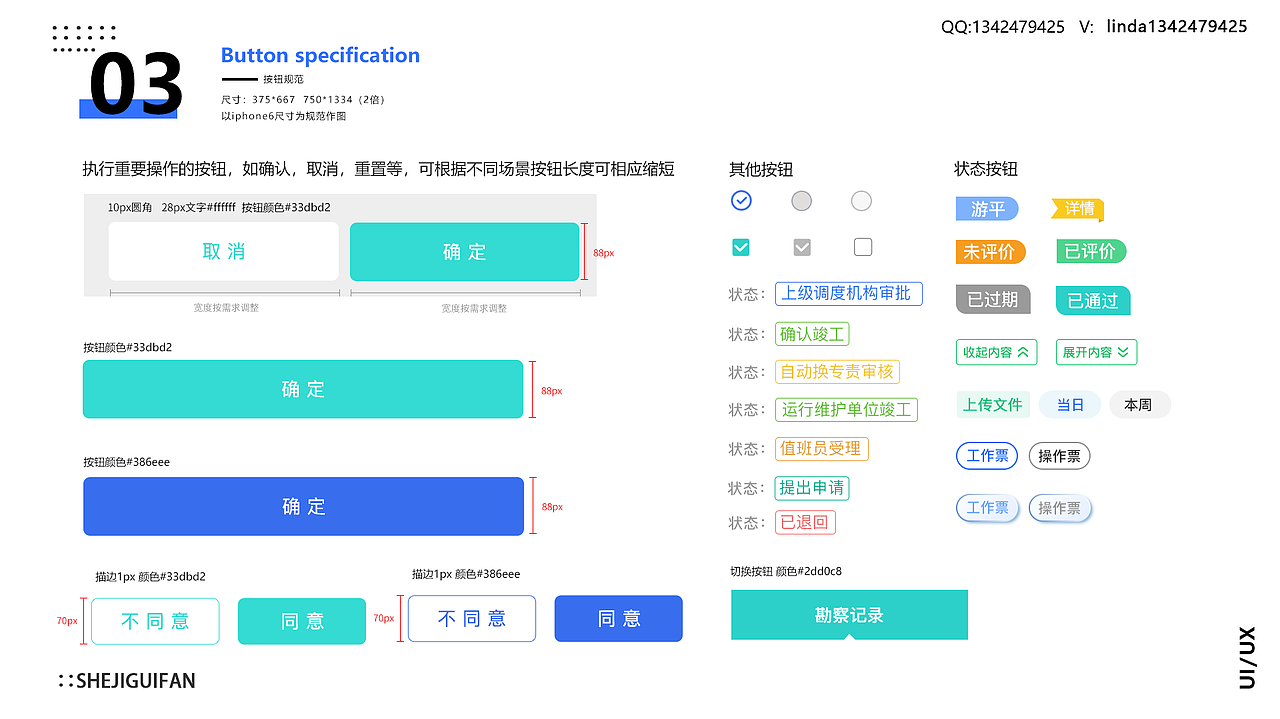Click the 状态按钮 section title
The image size is (1280, 719).
click(986, 169)
